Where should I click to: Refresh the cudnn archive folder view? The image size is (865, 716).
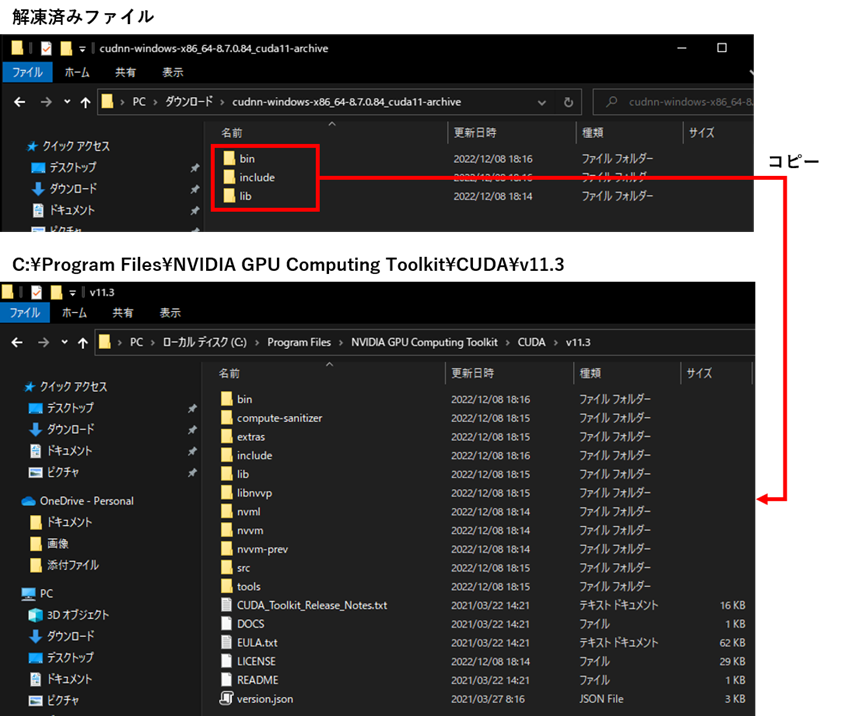coord(568,102)
